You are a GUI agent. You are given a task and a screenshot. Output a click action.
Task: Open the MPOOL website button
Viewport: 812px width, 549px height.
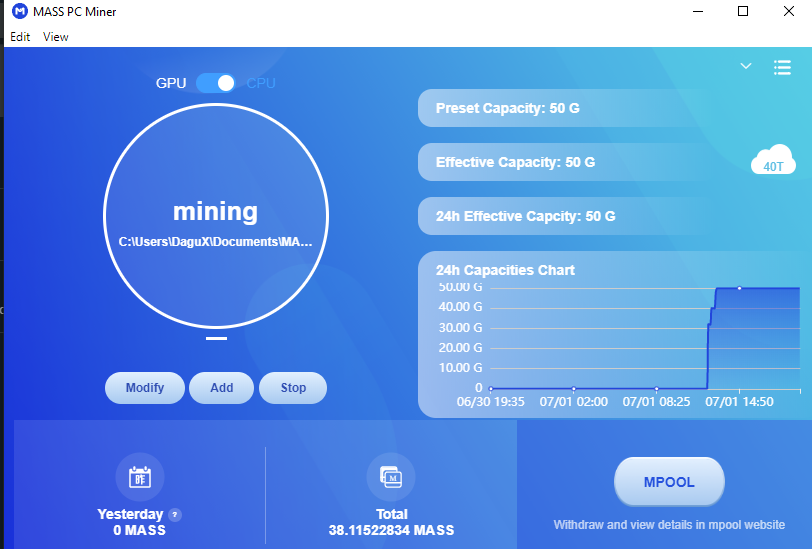(668, 483)
